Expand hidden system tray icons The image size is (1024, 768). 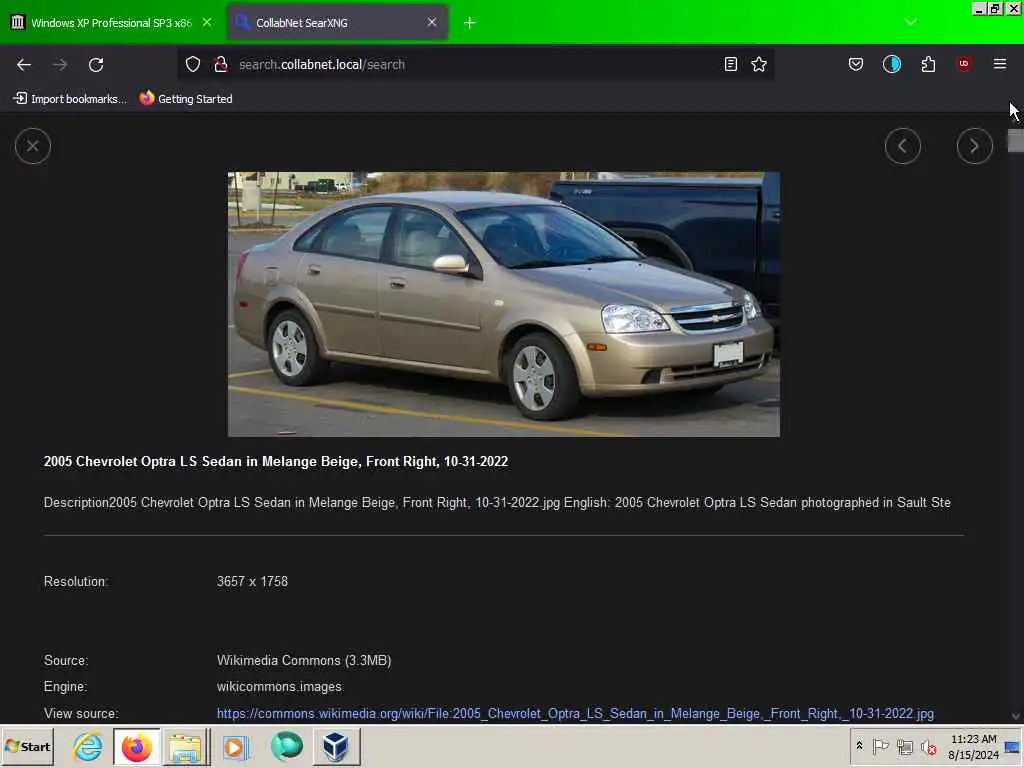click(x=859, y=746)
